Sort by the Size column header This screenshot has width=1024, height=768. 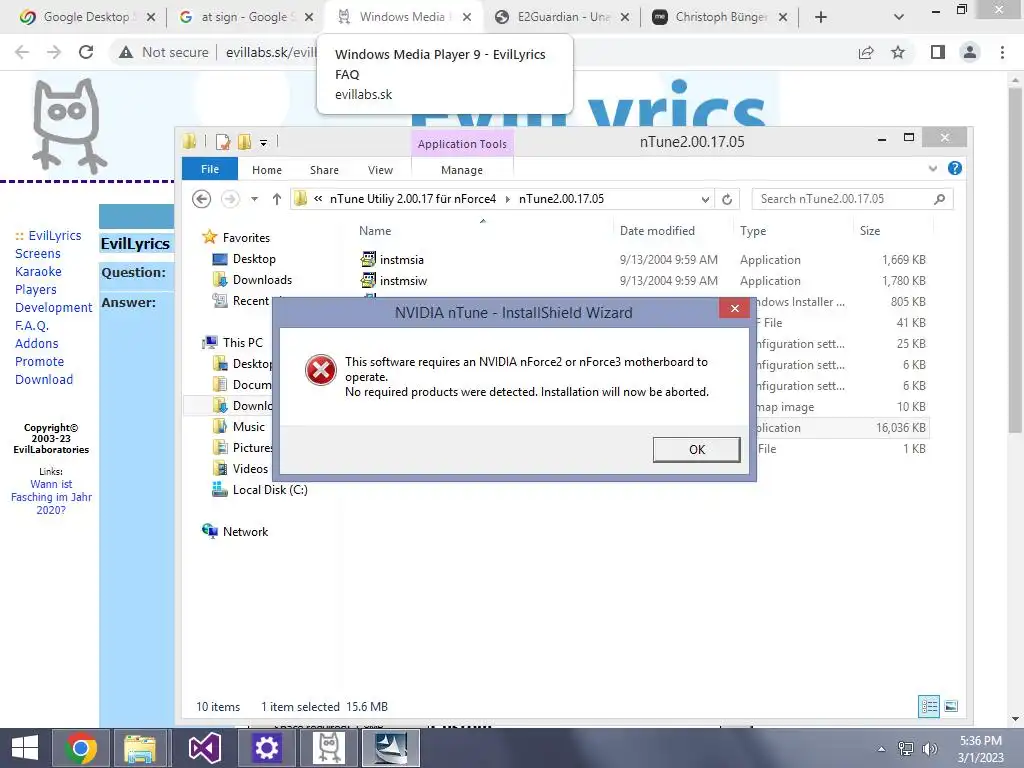click(x=870, y=231)
